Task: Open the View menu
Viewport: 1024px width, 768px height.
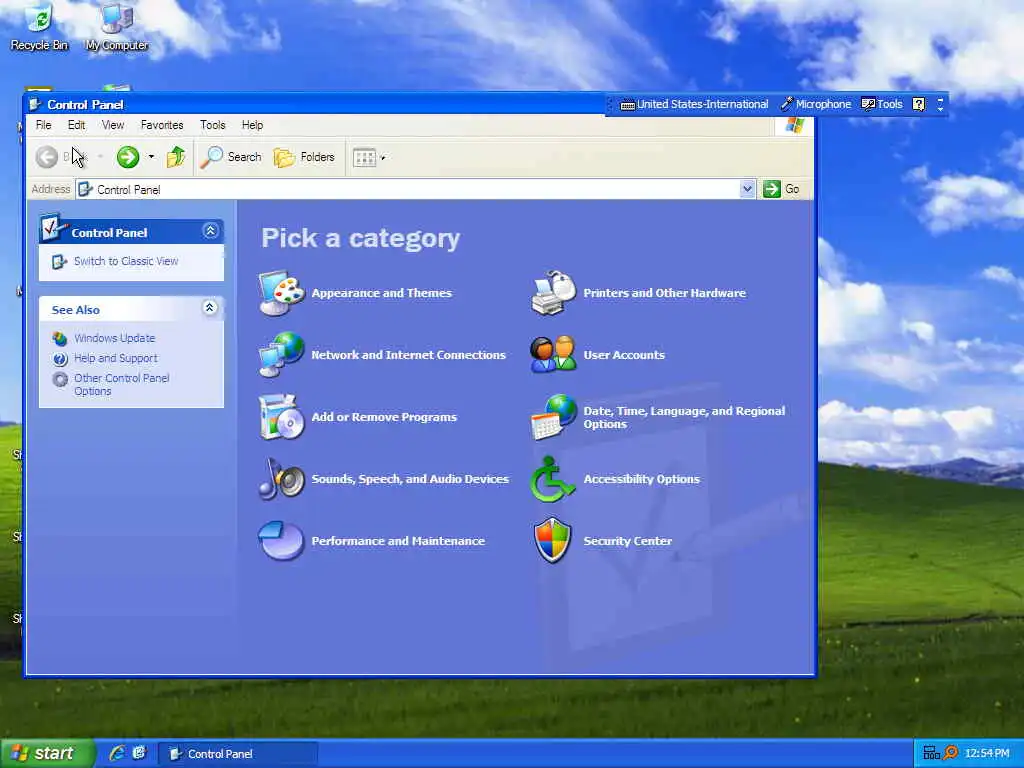Action: pyautogui.click(x=113, y=125)
